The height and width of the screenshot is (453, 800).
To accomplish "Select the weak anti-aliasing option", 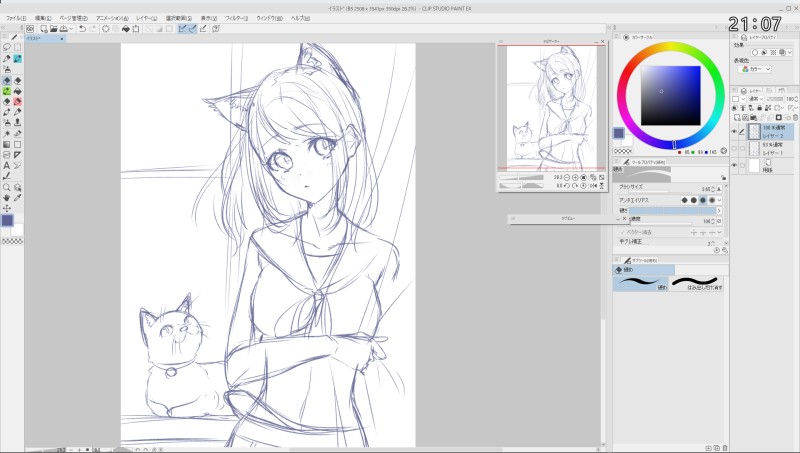I will pyautogui.click(x=694, y=200).
